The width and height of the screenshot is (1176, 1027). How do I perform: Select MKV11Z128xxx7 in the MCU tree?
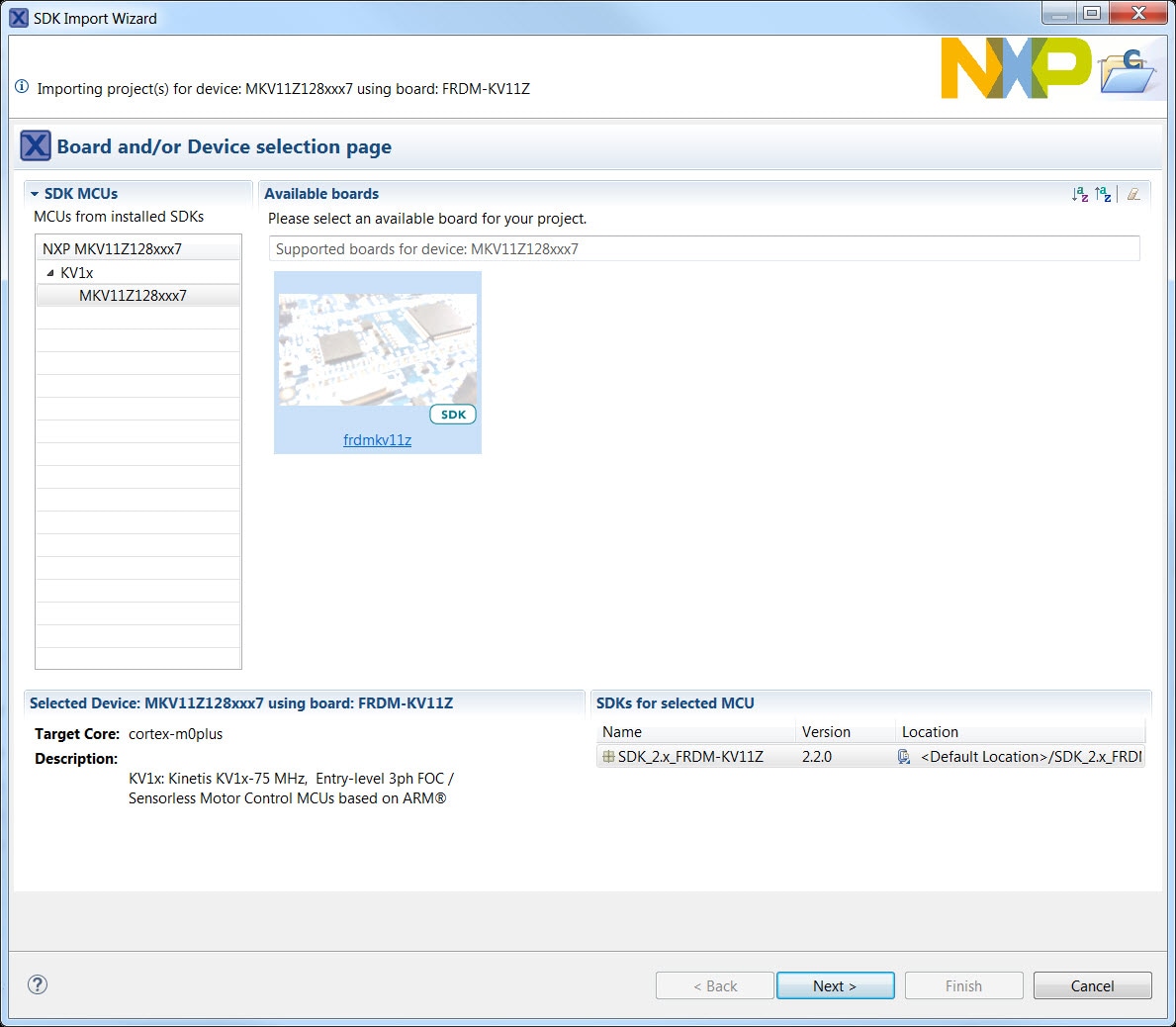133,296
